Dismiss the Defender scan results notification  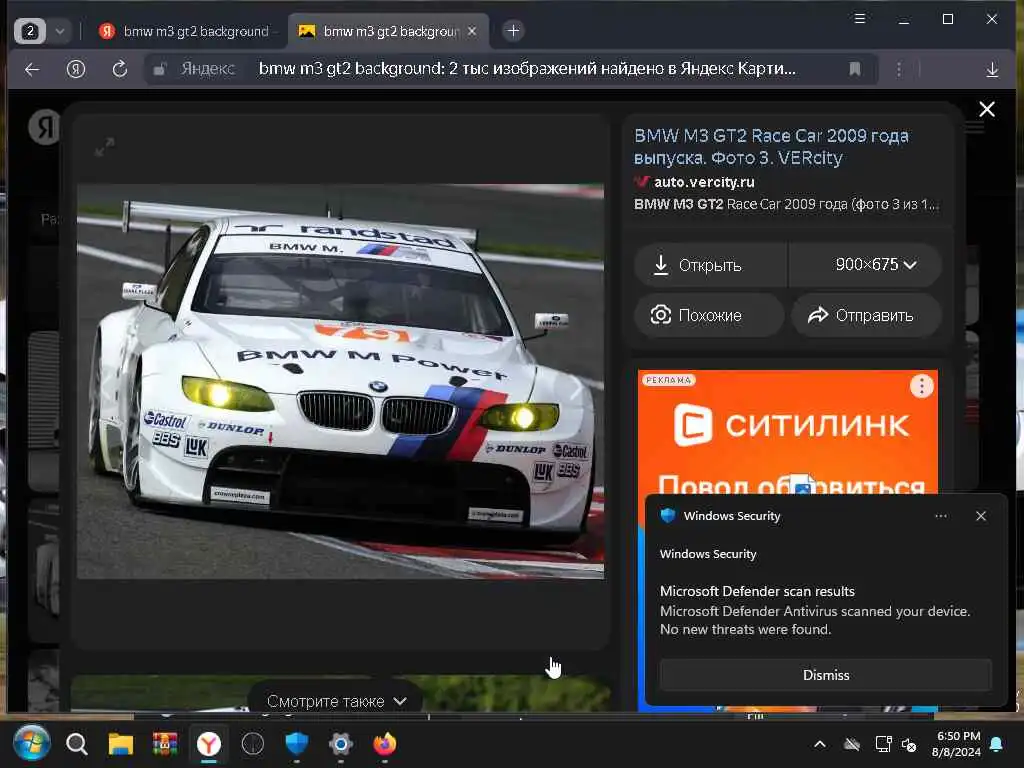coord(825,675)
